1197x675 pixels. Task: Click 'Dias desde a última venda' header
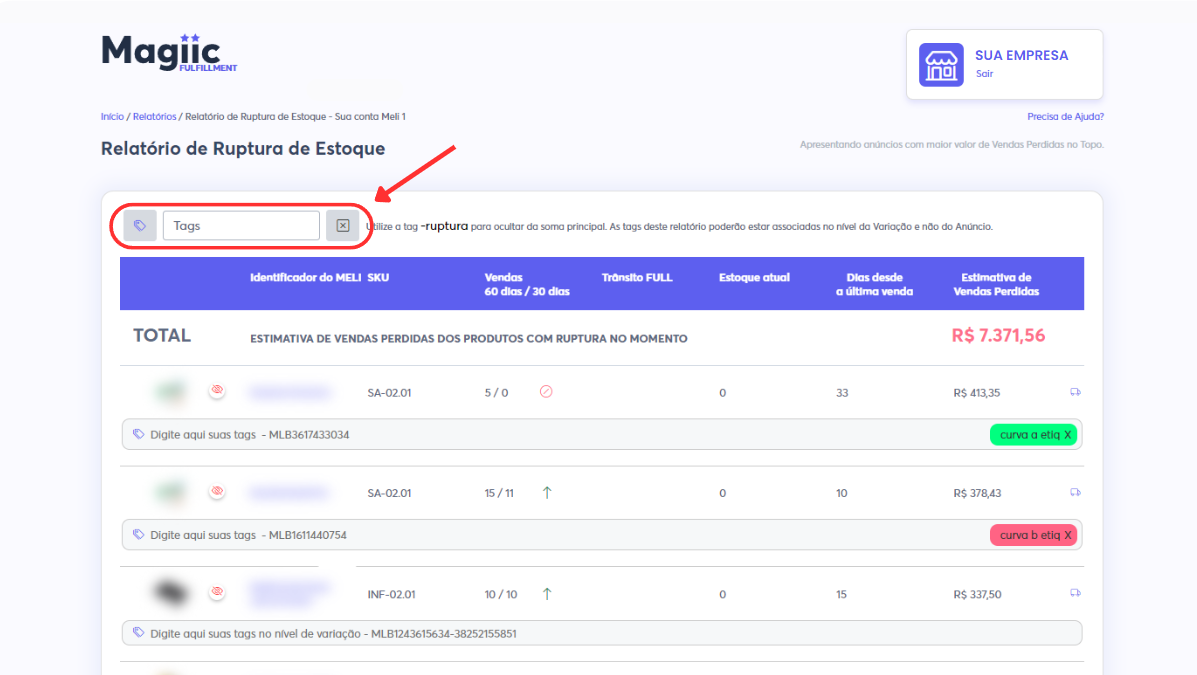874,284
